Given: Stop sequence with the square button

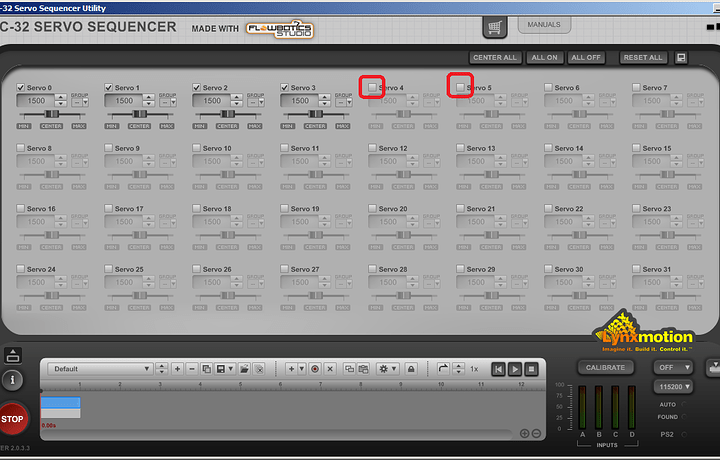Looking at the screenshot, I should [532, 369].
